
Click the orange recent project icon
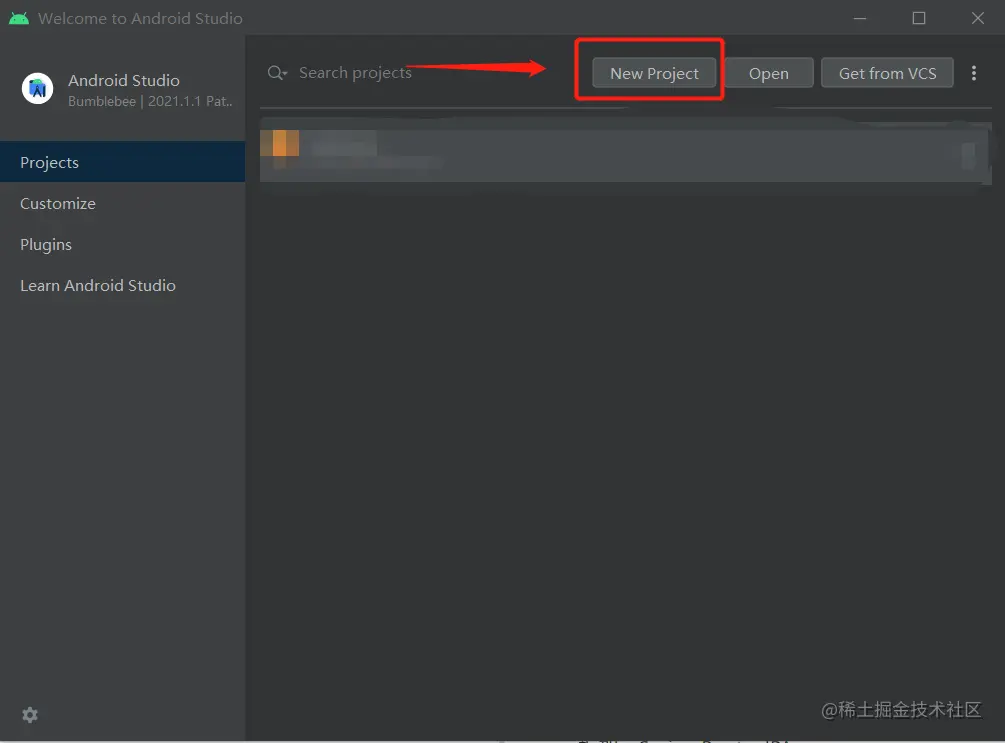click(x=279, y=143)
